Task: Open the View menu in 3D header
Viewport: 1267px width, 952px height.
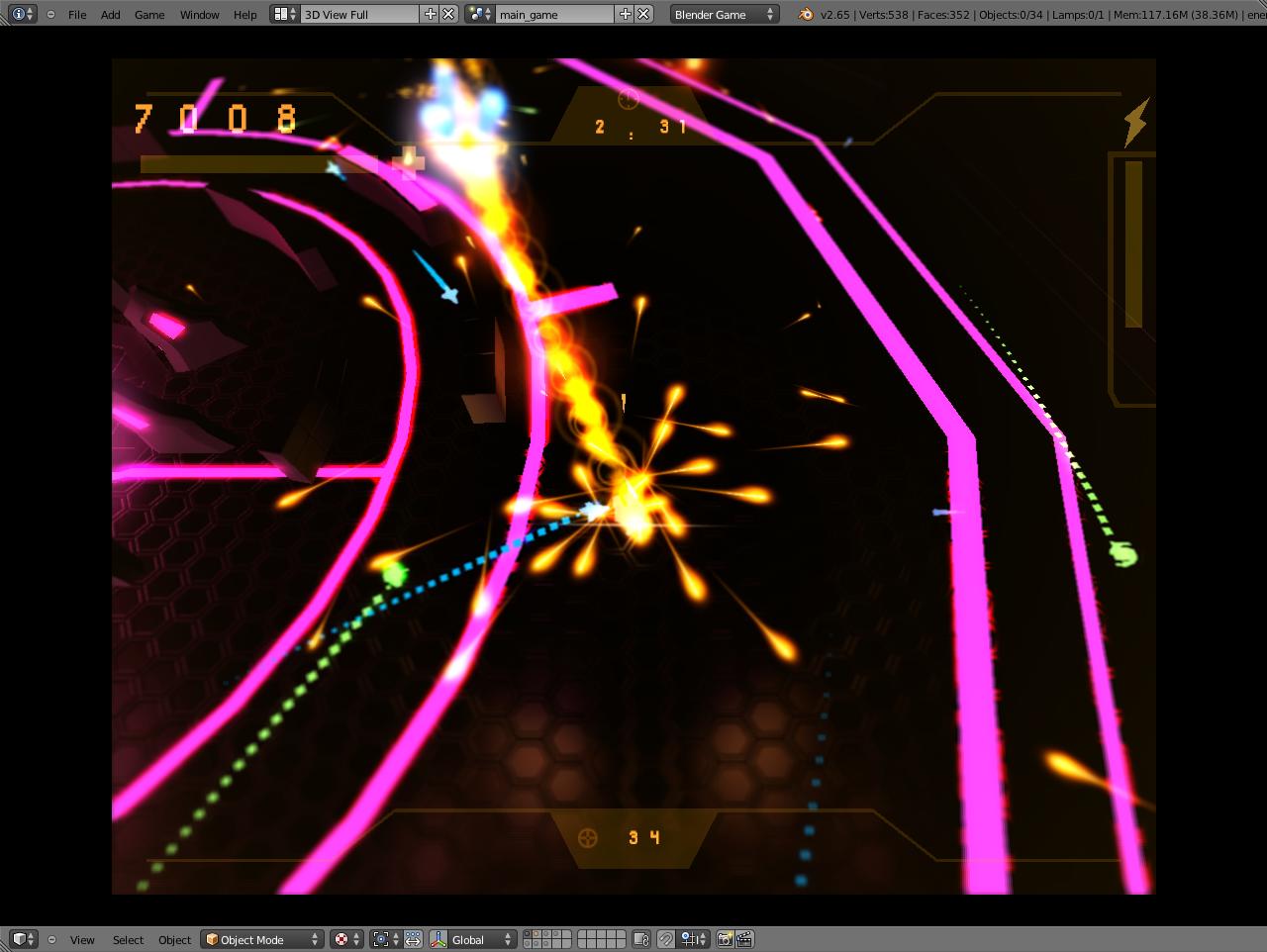Action: 82,939
